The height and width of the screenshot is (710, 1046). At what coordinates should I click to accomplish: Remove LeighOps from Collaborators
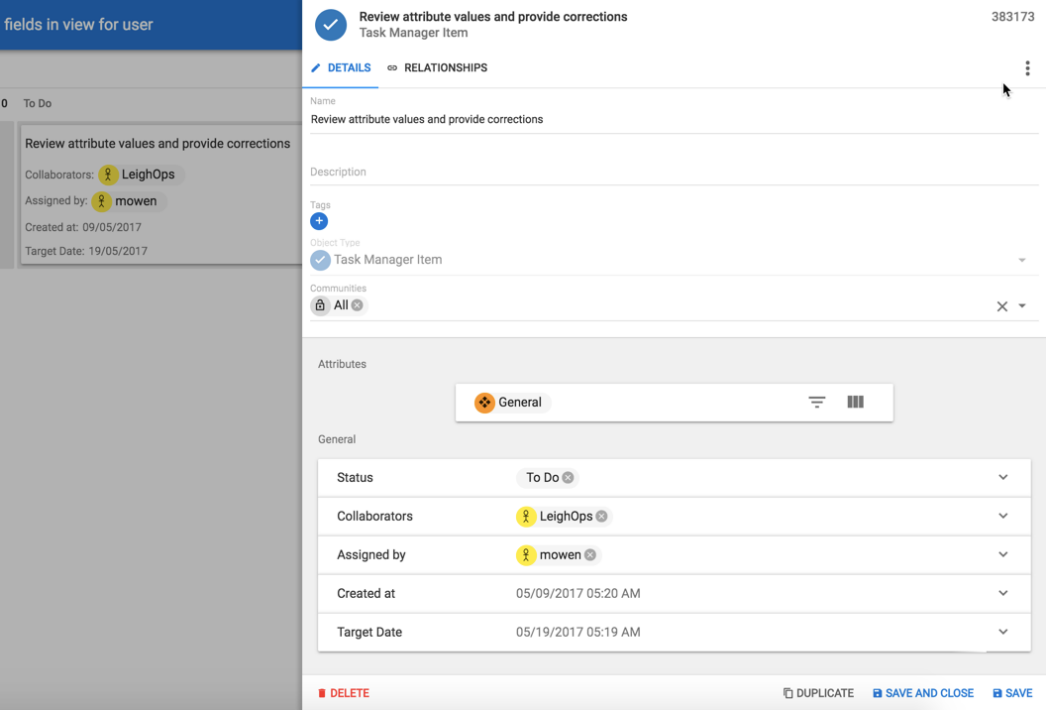(x=602, y=517)
